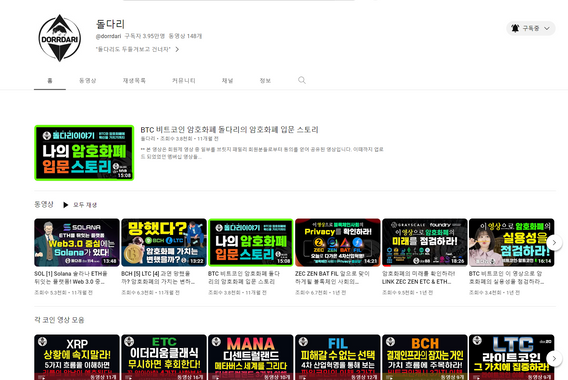Screen dimensions: 568x380
Task: Open the 15:08 입문 스토리 thumbnail in the 동영상 row
Action: [251, 242]
